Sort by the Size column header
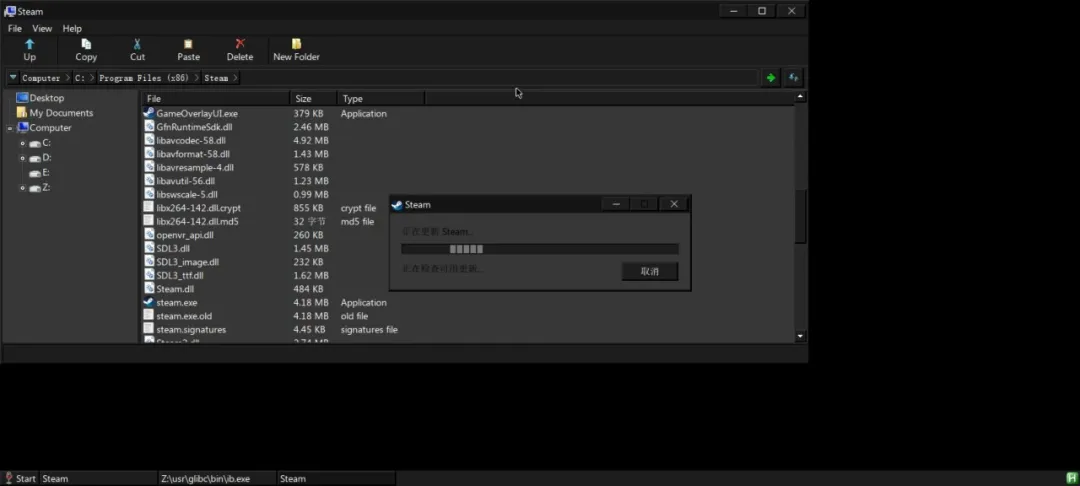This screenshot has height=486, width=1080. point(313,98)
